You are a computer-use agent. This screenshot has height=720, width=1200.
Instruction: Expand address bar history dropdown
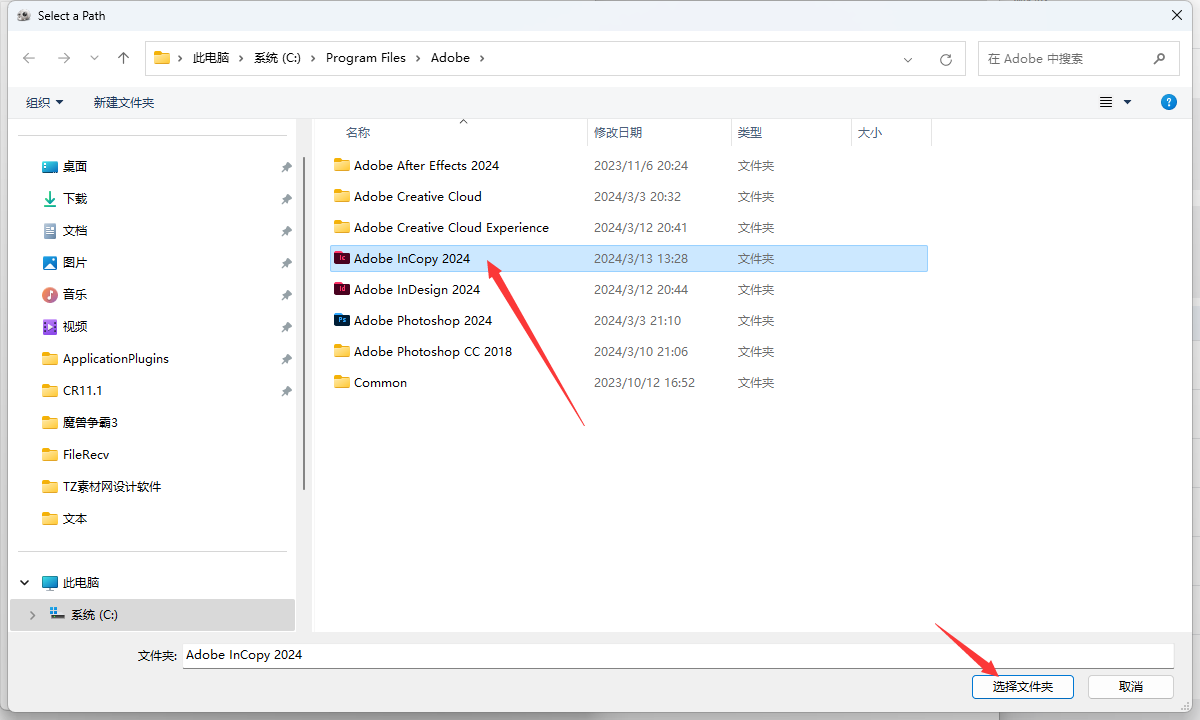pos(908,59)
